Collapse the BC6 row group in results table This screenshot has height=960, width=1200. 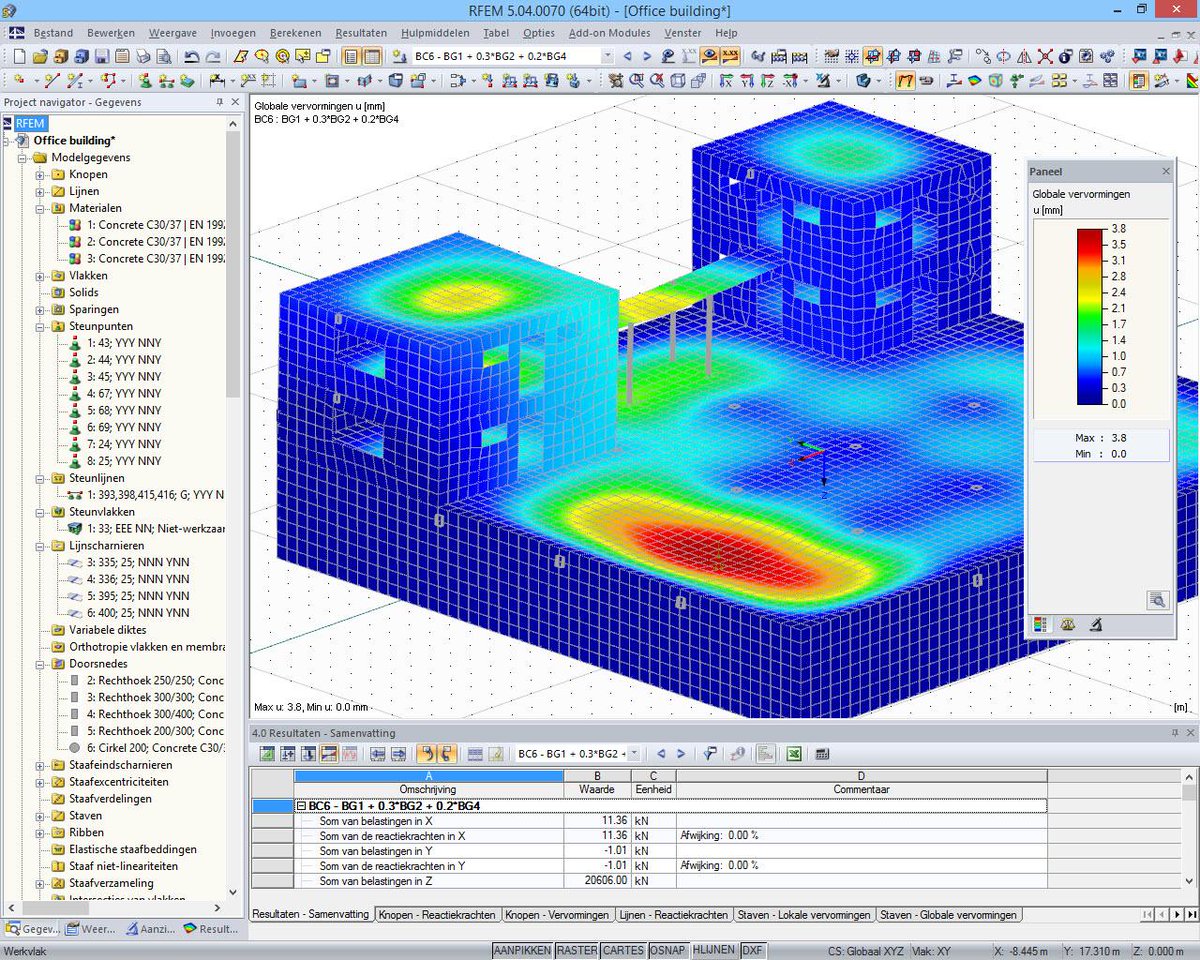click(300, 806)
